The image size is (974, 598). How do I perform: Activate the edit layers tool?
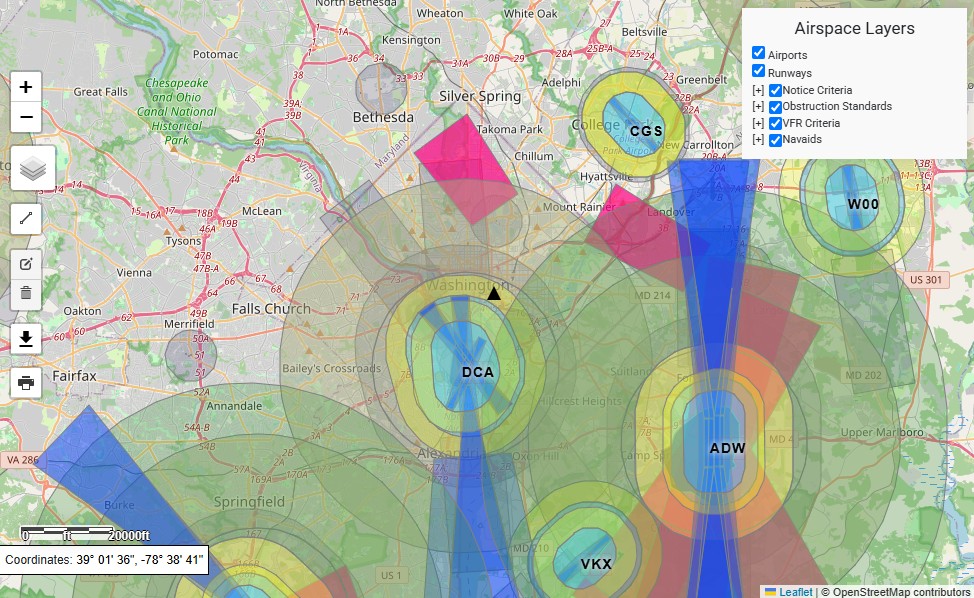click(25, 265)
